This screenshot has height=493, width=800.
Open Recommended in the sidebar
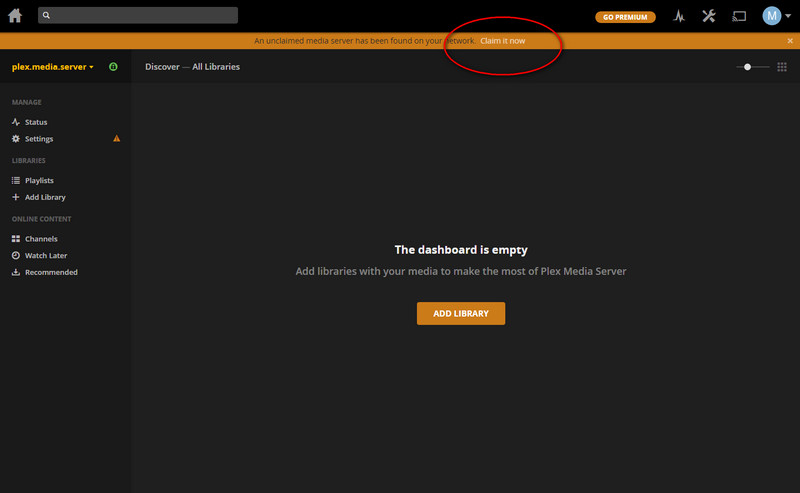pos(45,273)
